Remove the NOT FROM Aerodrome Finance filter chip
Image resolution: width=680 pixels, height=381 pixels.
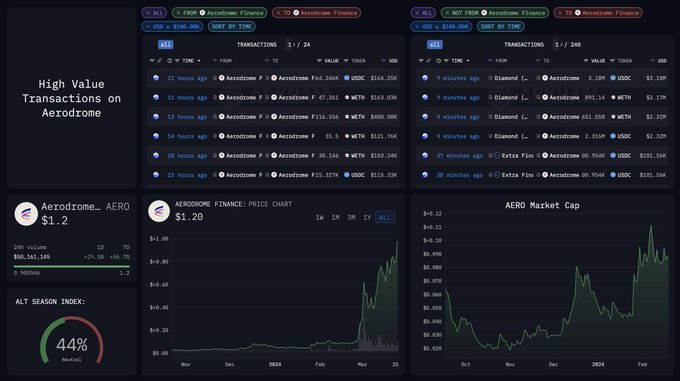pyautogui.click(x=448, y=13)
